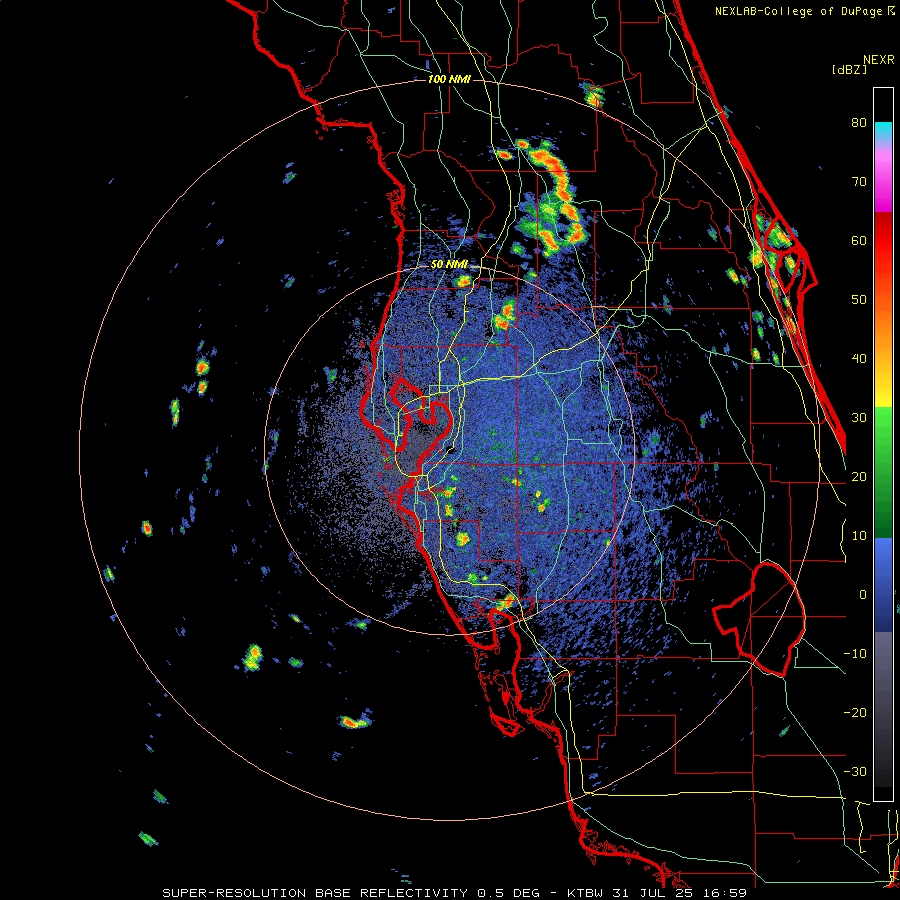Click the 0 value on the dBZ scale
The image size is (900, 900).
pyautogui.click(x=863, y=595)
